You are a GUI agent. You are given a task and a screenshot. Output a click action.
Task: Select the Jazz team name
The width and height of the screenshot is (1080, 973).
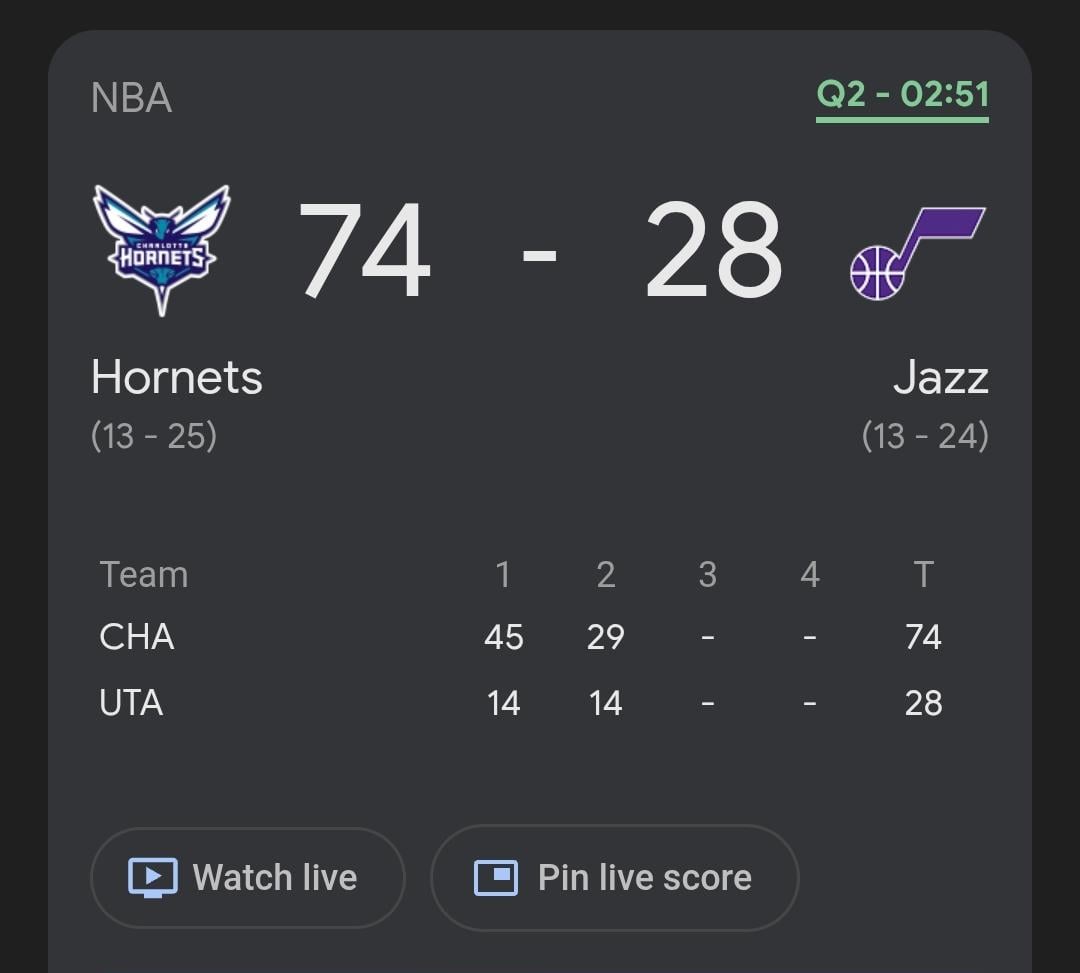942,378
